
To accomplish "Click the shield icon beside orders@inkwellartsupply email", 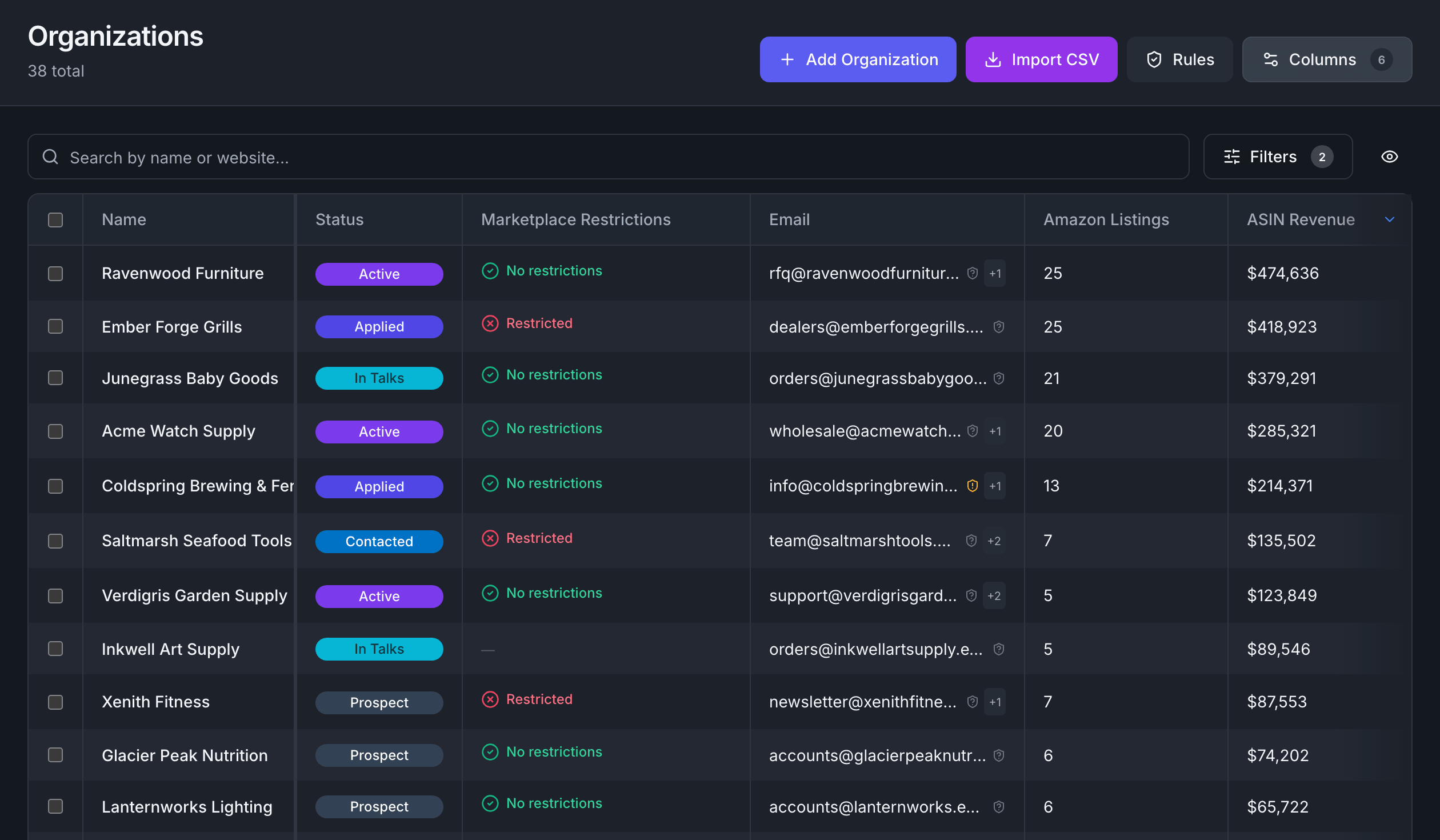I will (x=998, y=649).
